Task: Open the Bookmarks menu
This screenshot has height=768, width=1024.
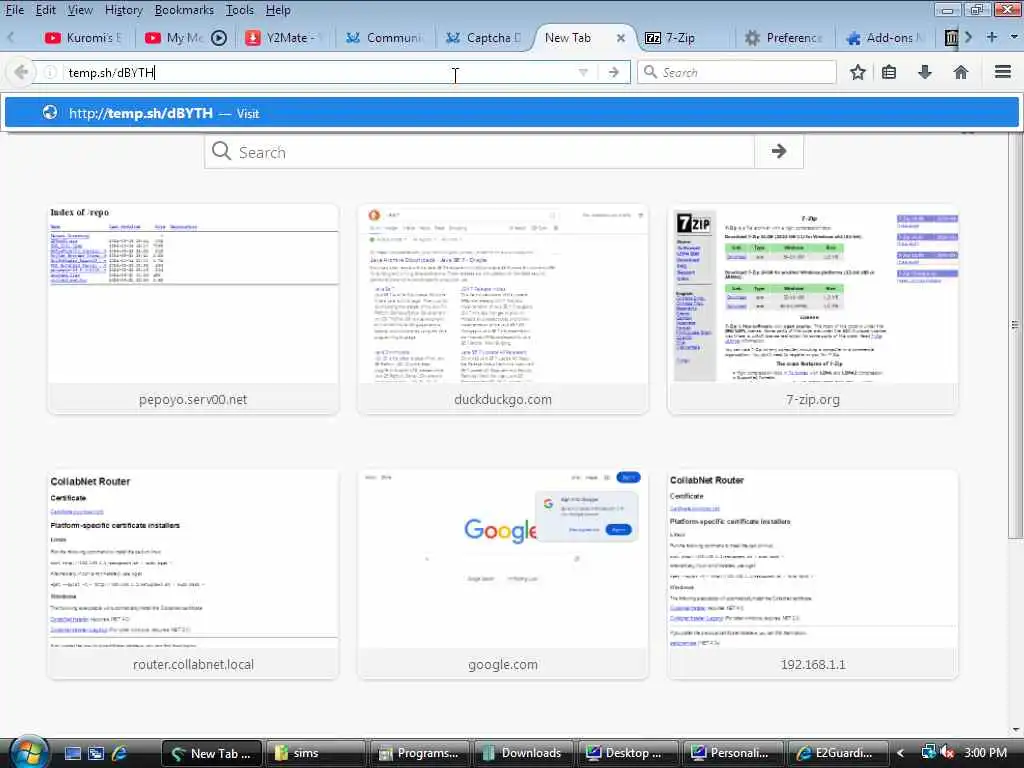Action: pos(184,10)
